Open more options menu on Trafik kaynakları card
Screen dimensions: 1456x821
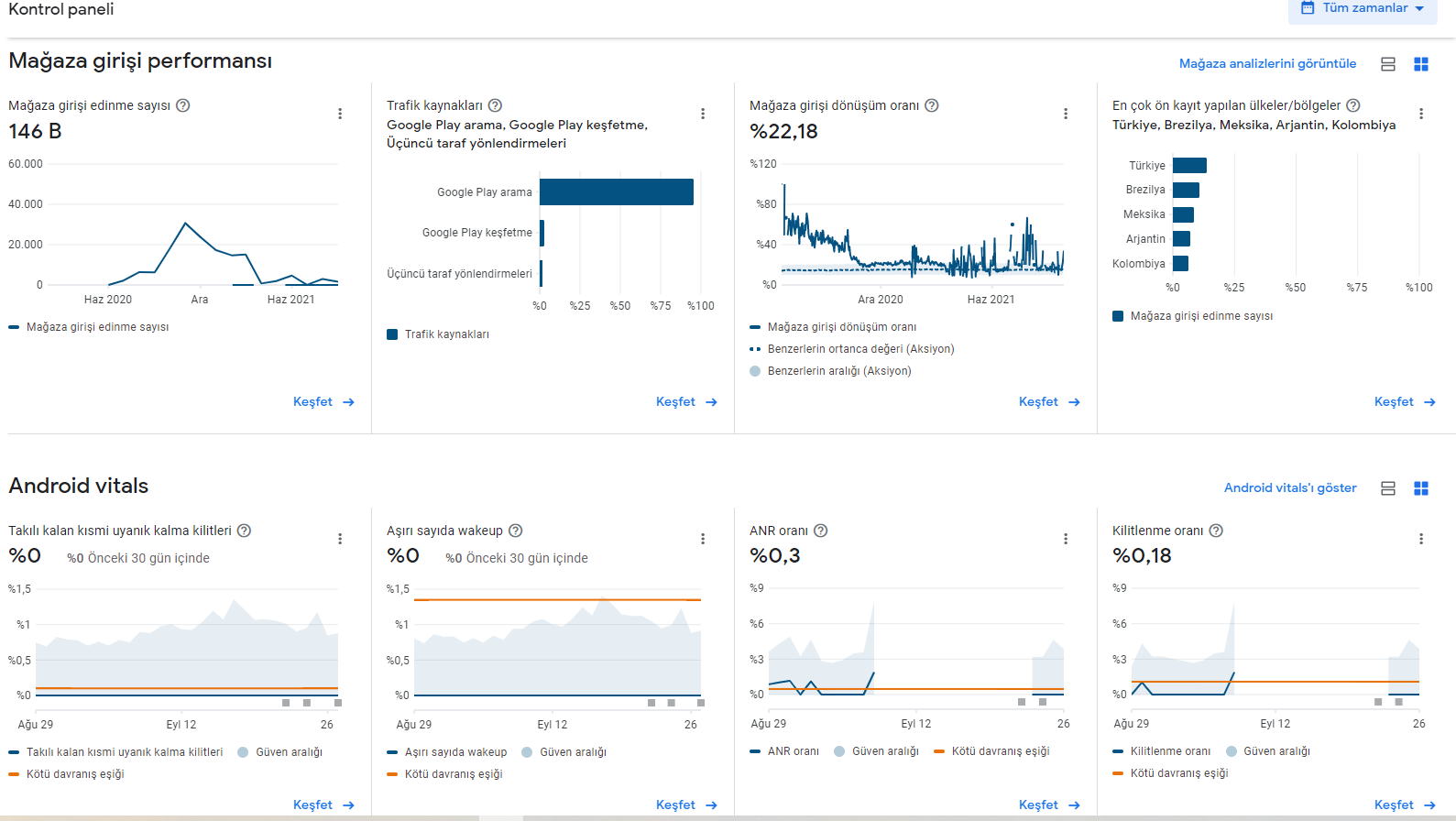click(703, 114)
